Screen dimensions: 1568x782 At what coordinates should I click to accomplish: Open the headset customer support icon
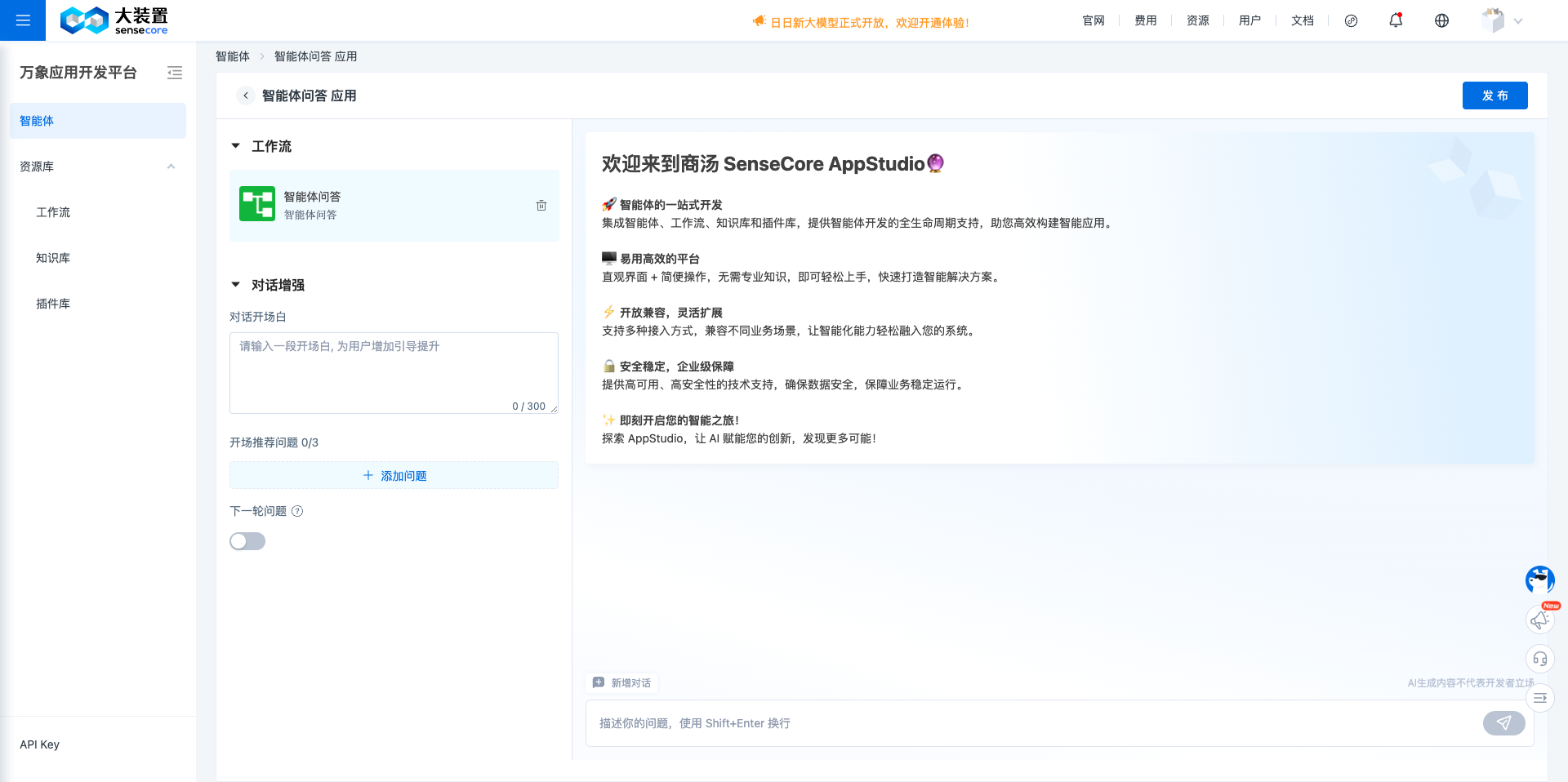click(x=1540, y=659)
